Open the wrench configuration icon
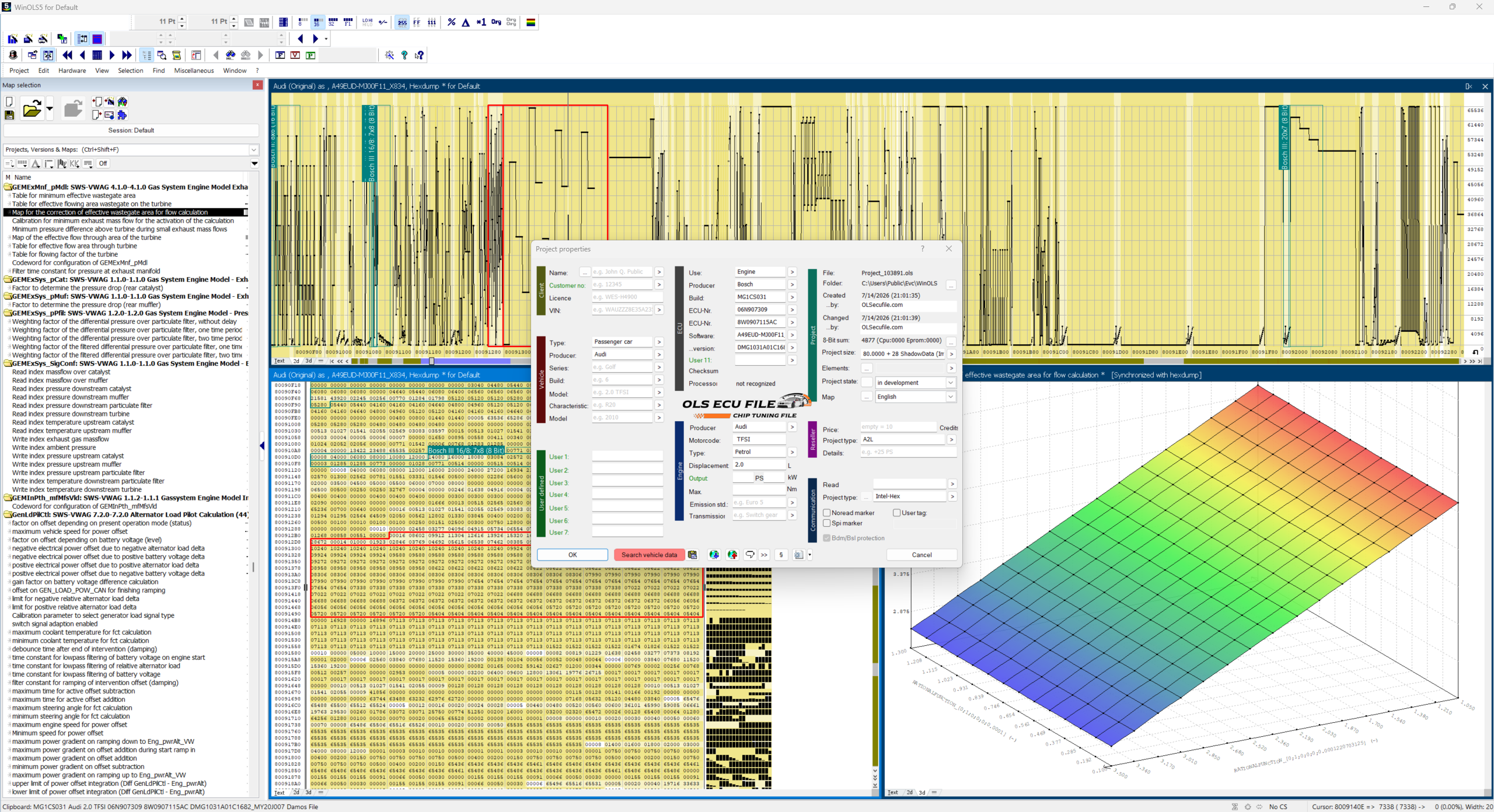 pos(389,55)
